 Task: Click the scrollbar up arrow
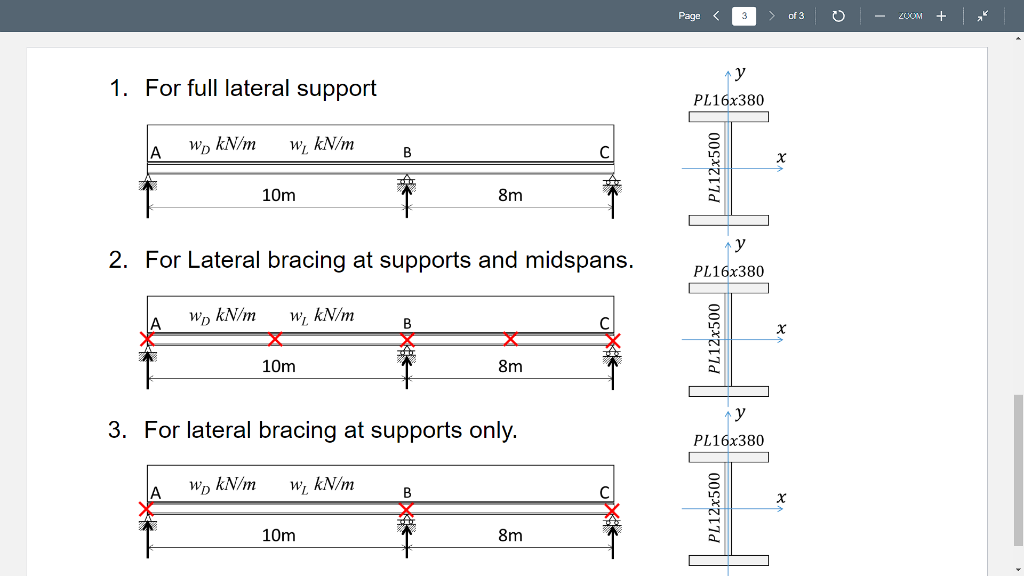(1016, 38)
